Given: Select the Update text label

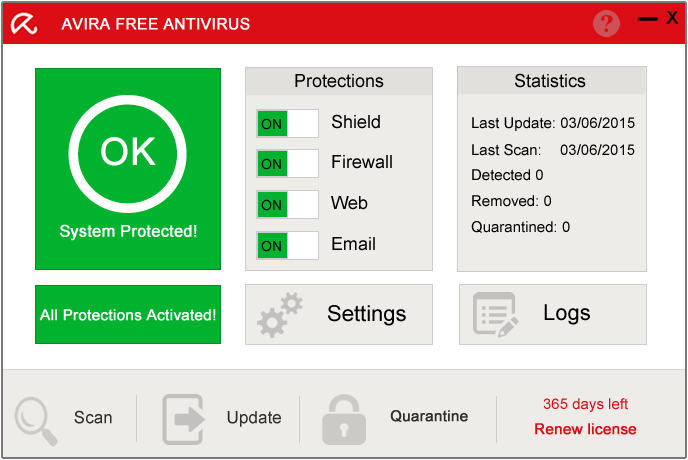Looking at the screenshot, I should [x=254, y=417].
